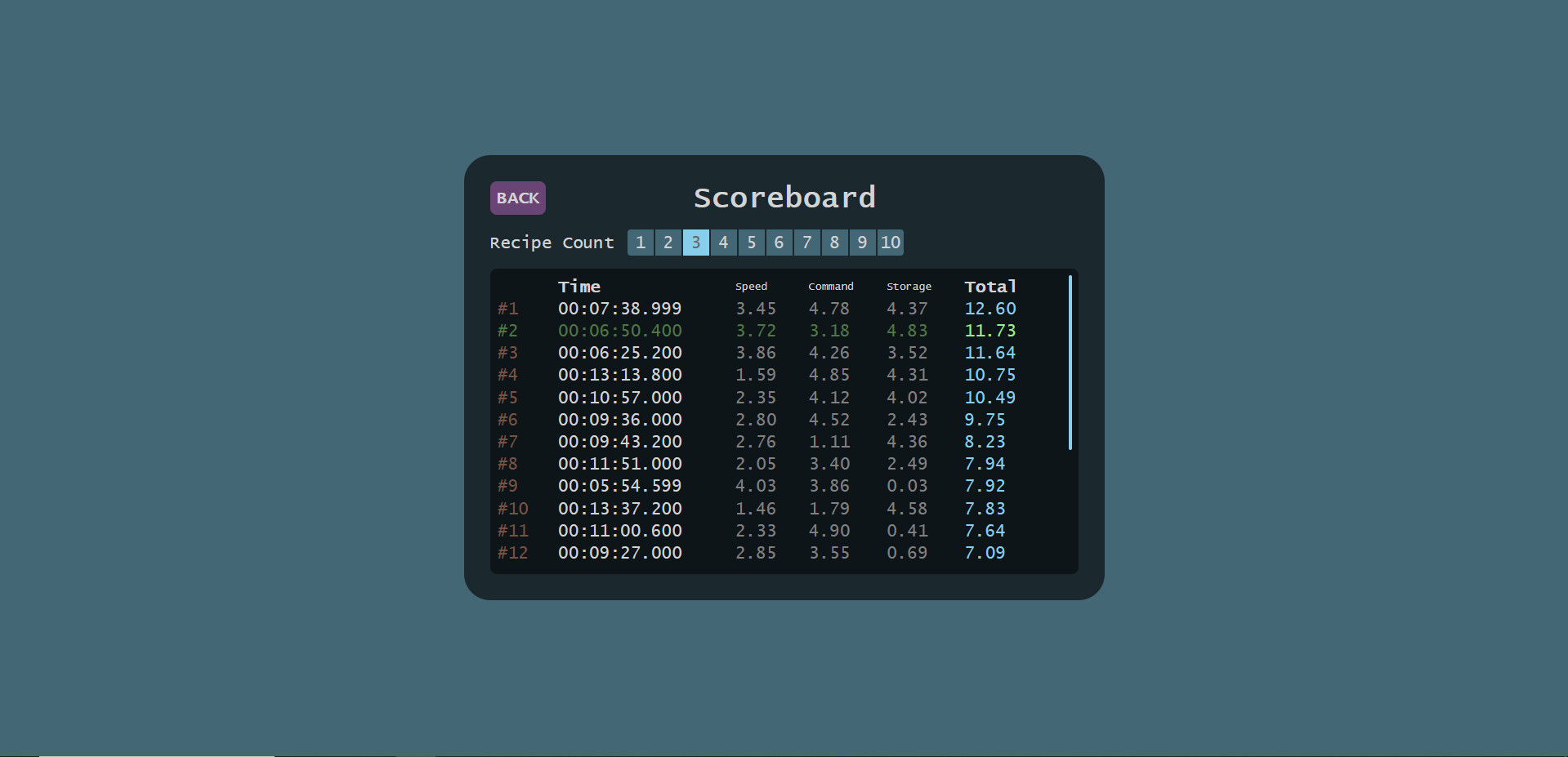Click the purple BACK button

(517, 198)
